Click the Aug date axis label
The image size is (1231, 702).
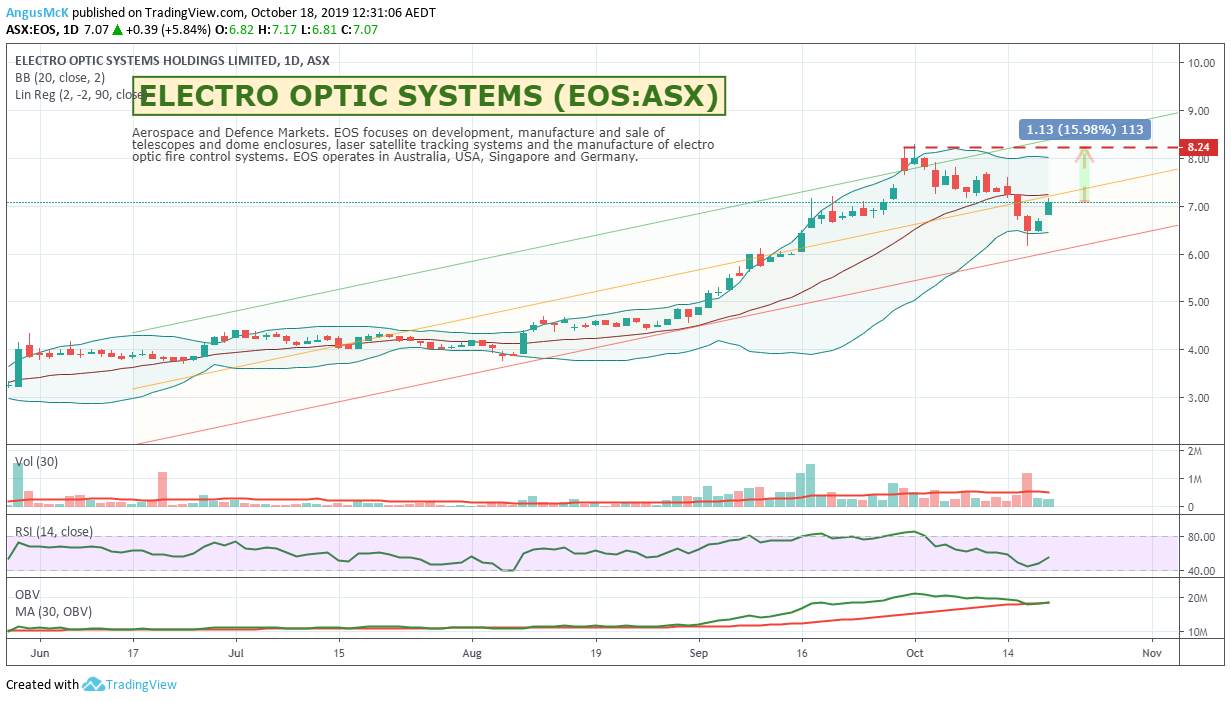click(x=472, y=651)
